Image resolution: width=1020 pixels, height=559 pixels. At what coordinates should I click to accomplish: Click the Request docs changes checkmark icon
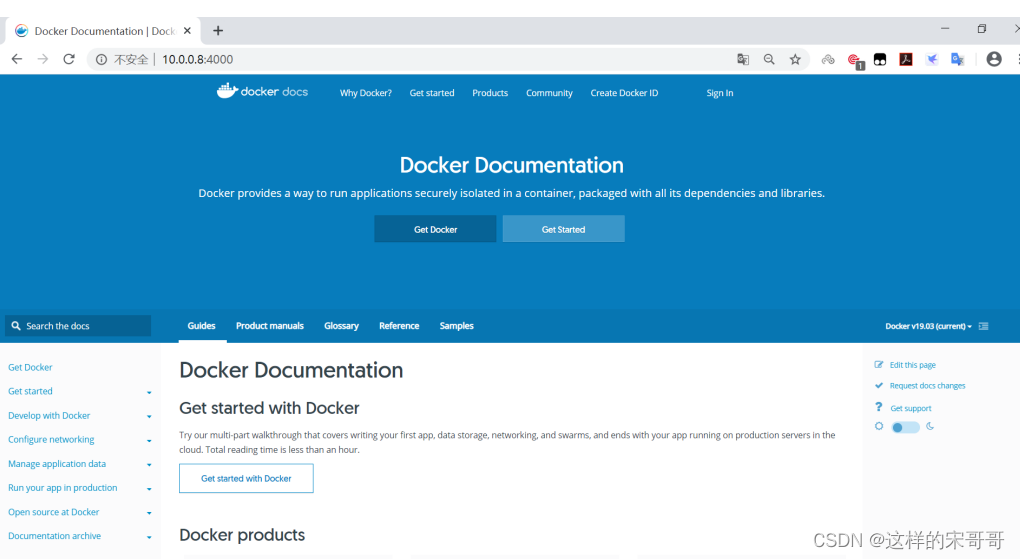click(879, 385)
